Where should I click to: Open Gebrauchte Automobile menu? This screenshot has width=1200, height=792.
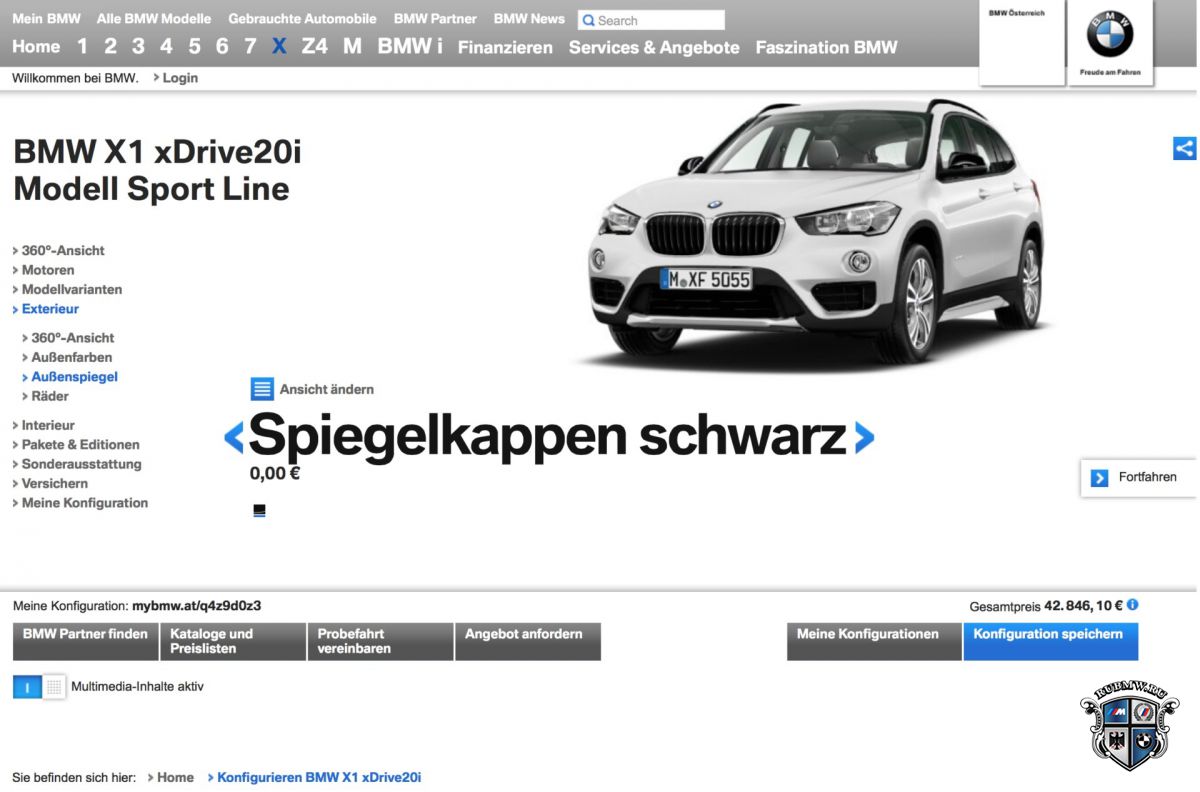302,19
